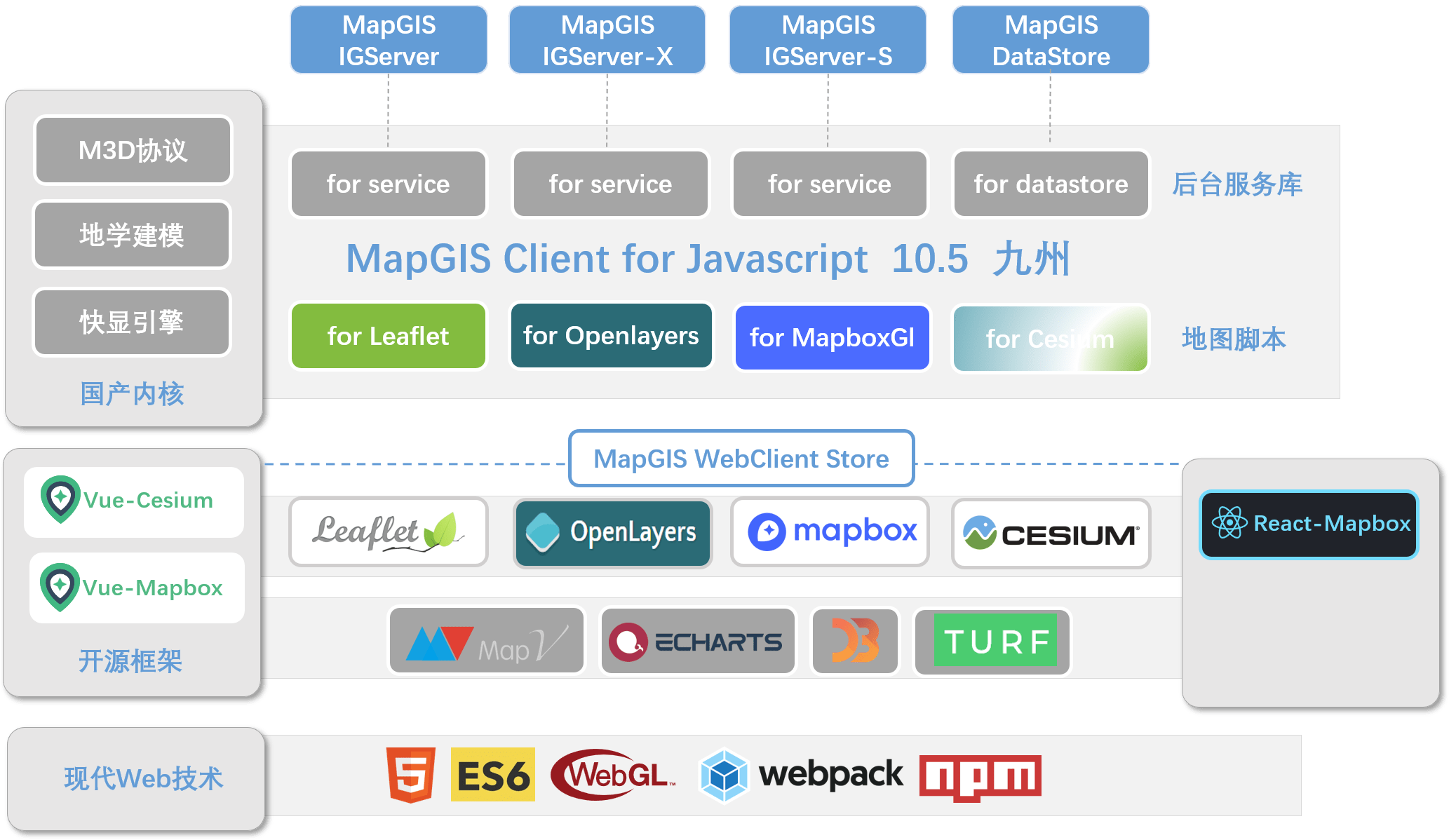1449x840 pixels.
Task: Select the OpenLayers logo box
Action: [x=613, y=532]
